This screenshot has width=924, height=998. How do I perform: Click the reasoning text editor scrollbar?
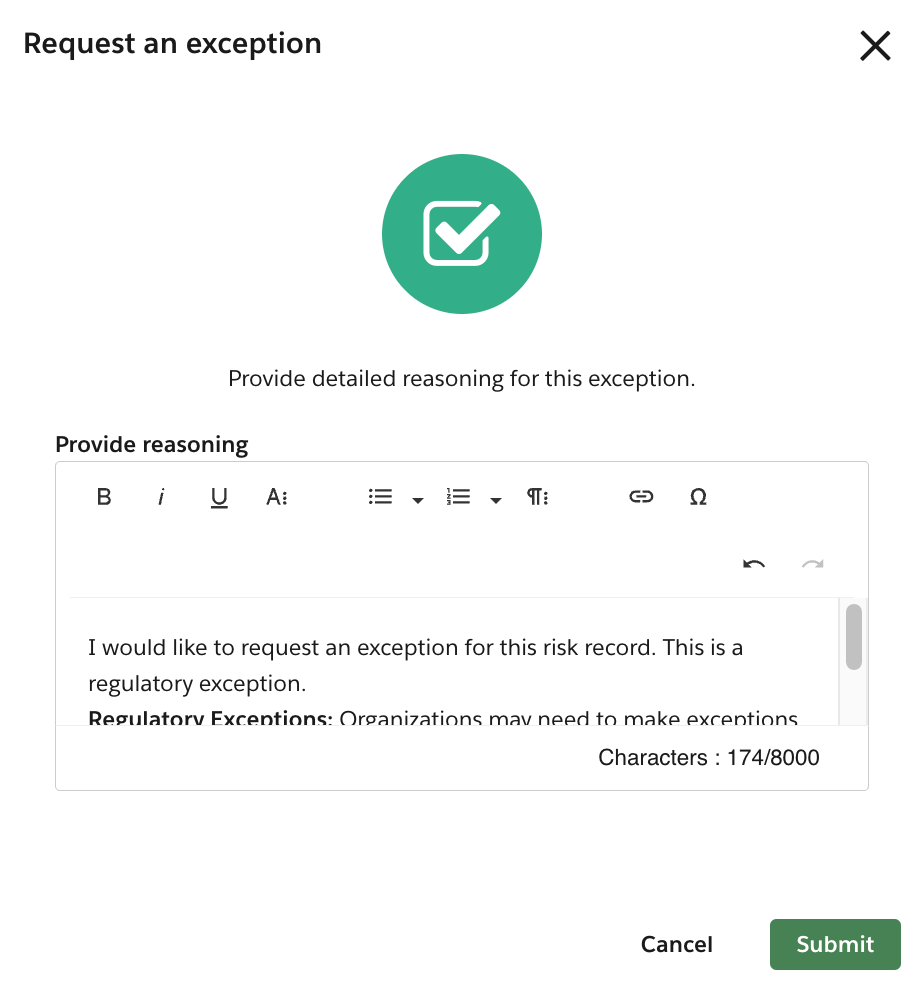pos(853,637)
